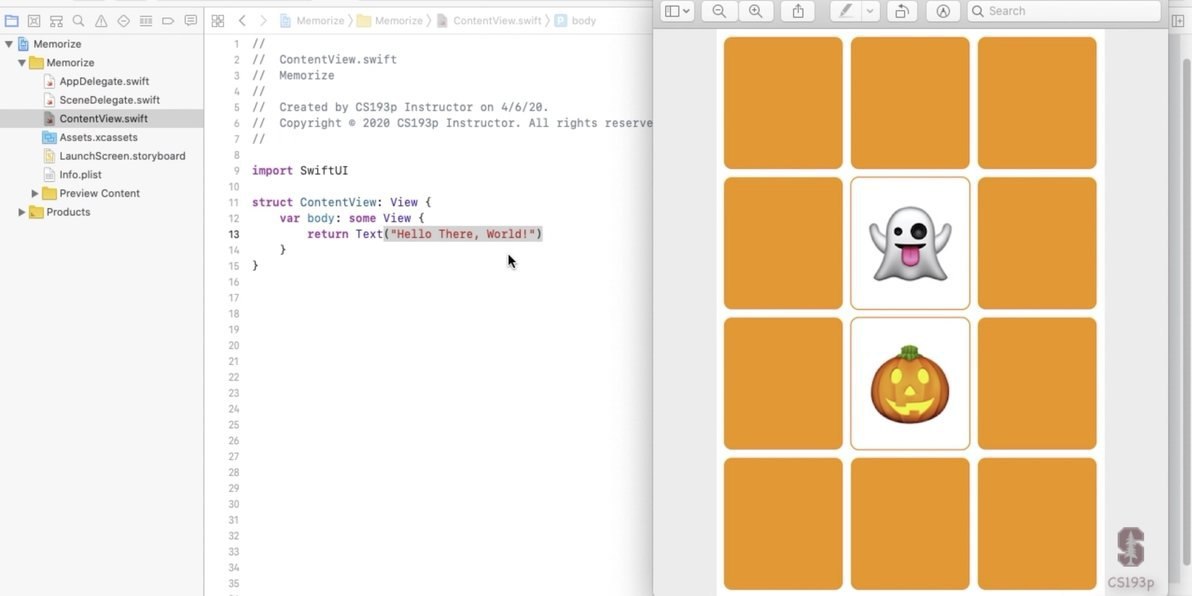Click "struct ContentView: View {" line
Viewport: 1192px width, 596px height.
pyautogui.click(x=341, y=202)
